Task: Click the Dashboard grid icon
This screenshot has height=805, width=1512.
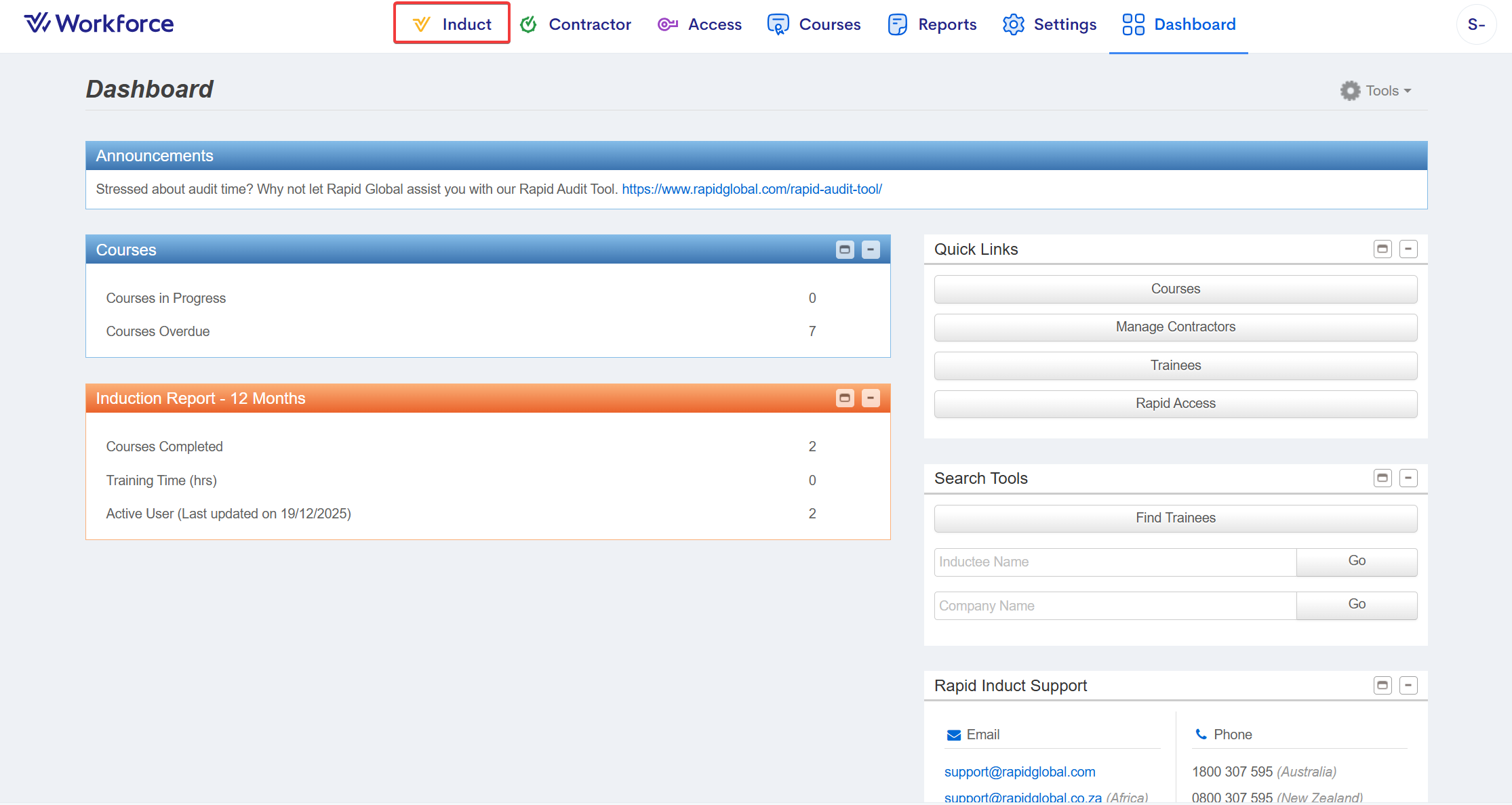Action: click(1133, 24)
